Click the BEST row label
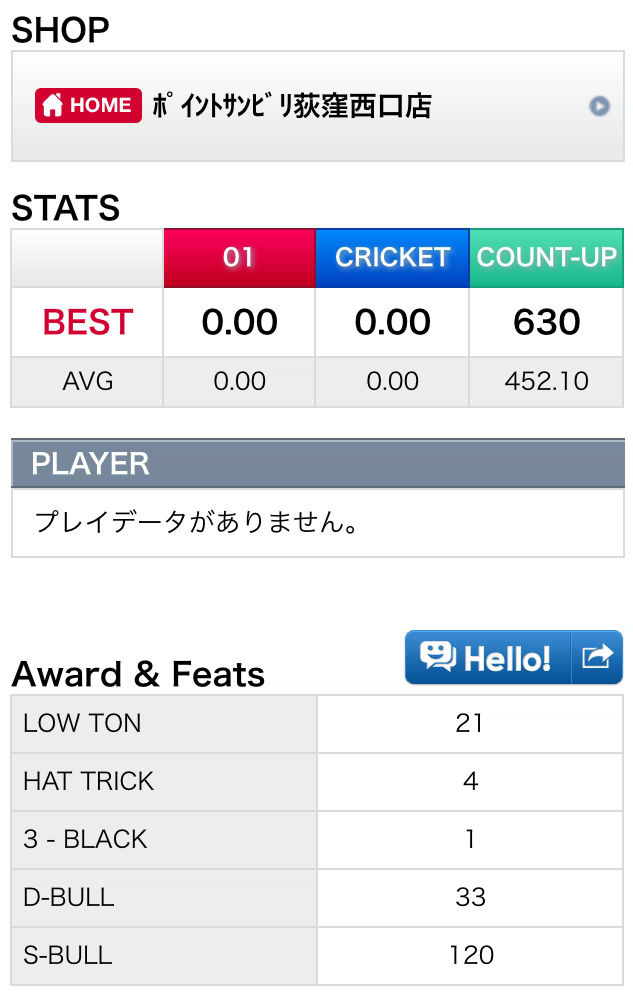Image resolution: width=633 pixels, height=1001 pixels. pyautogui.click(x=87, y=322)
